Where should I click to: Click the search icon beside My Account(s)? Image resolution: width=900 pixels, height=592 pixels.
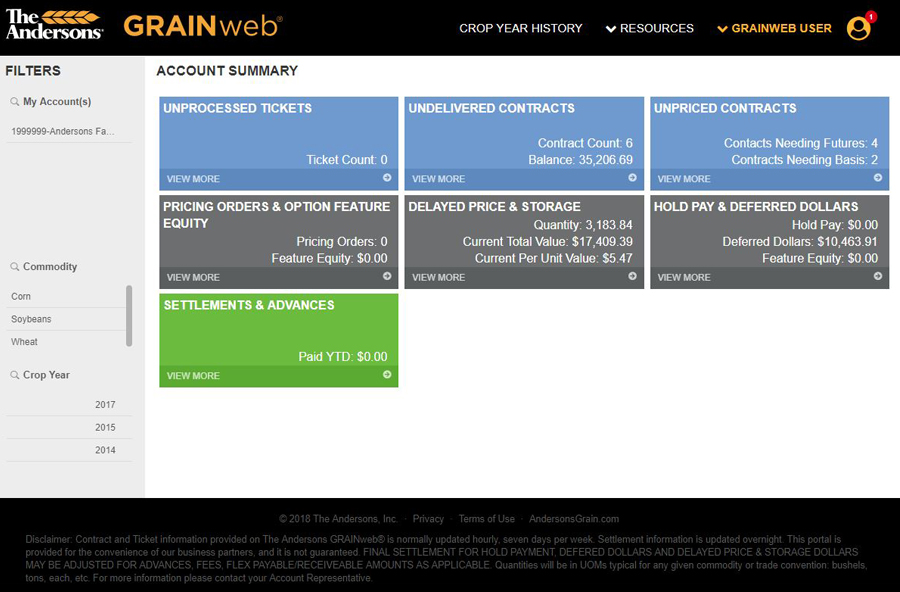pos(14,102)
